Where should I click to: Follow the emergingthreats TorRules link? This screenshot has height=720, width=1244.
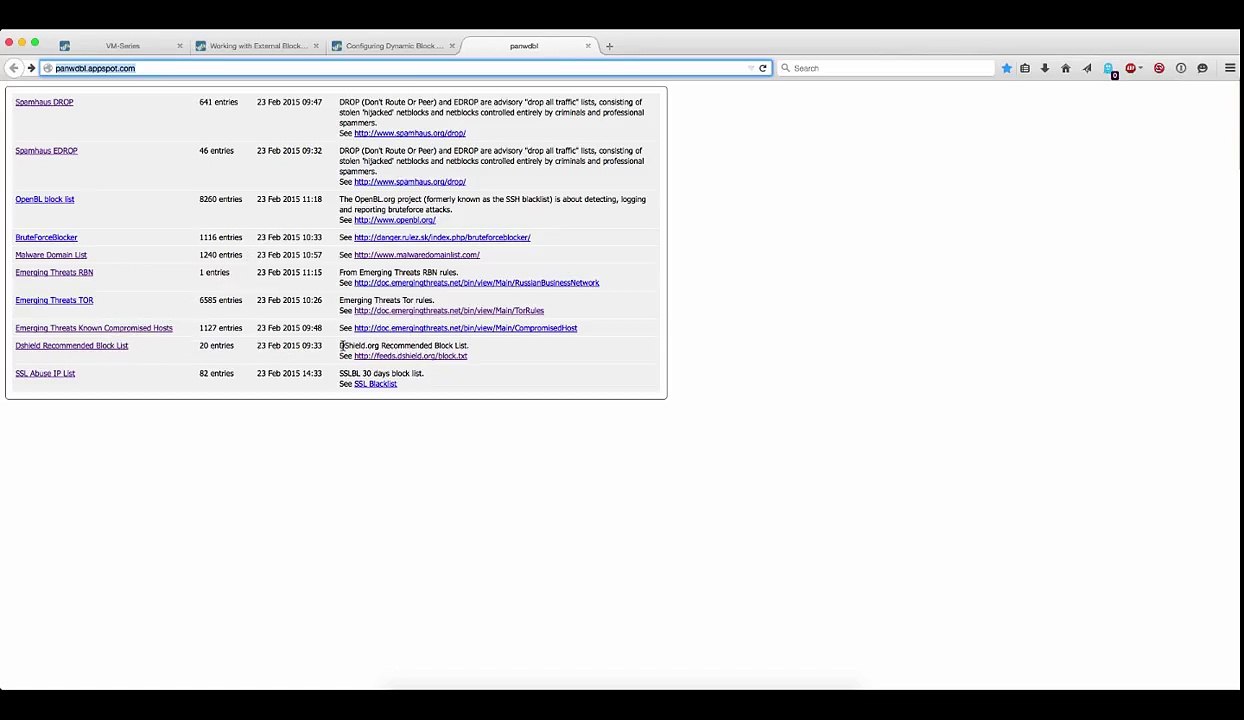pos(449,311)
